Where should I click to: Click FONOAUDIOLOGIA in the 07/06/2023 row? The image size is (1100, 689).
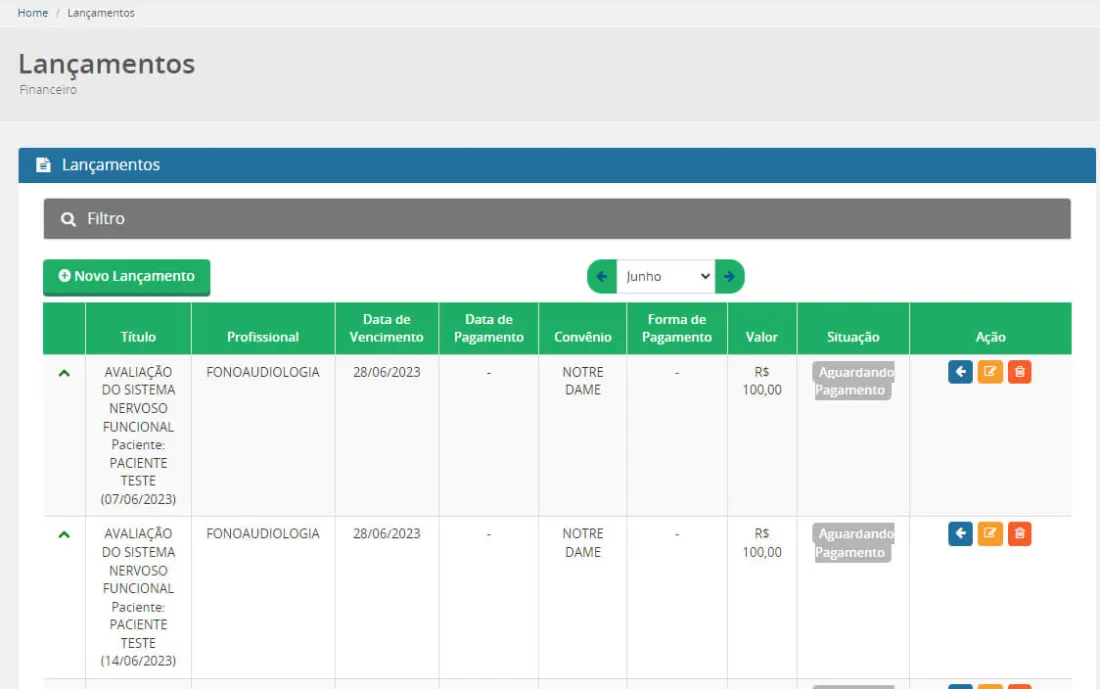263,372
